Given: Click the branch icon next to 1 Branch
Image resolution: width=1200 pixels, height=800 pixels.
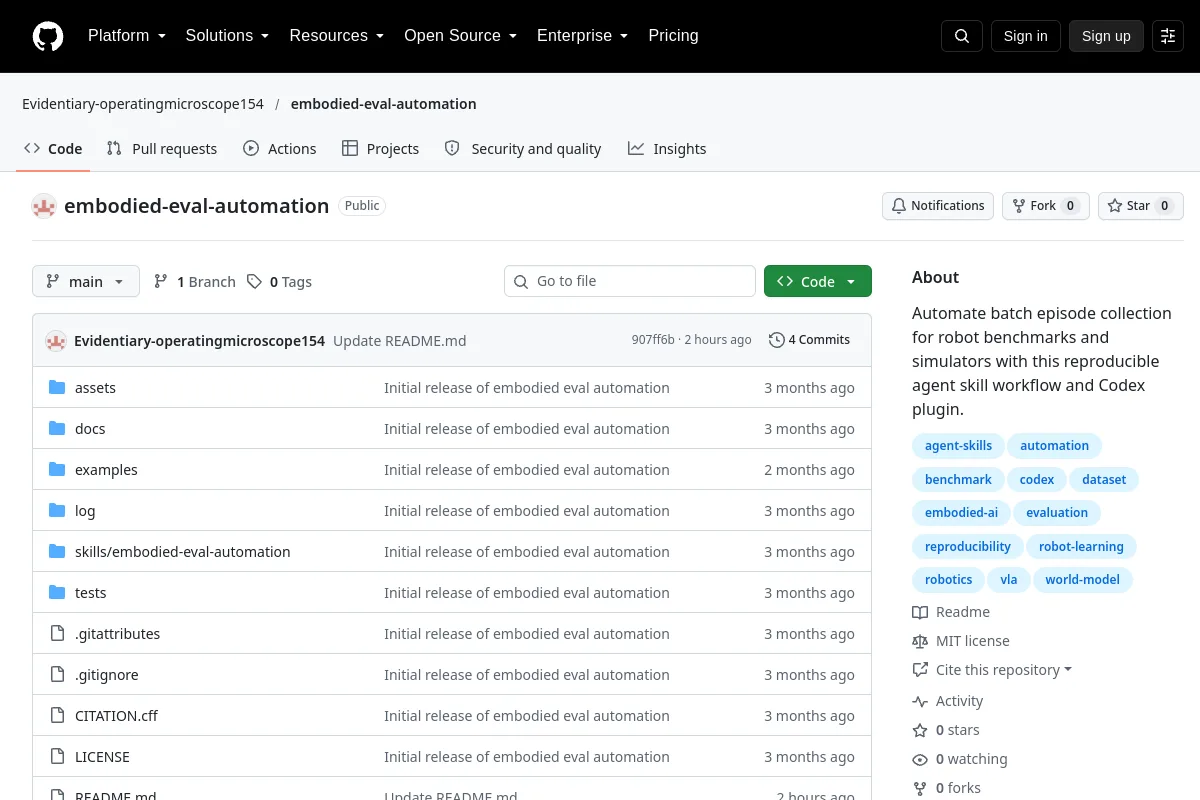Looking at the screenshot, I should [x=161, y=282].
